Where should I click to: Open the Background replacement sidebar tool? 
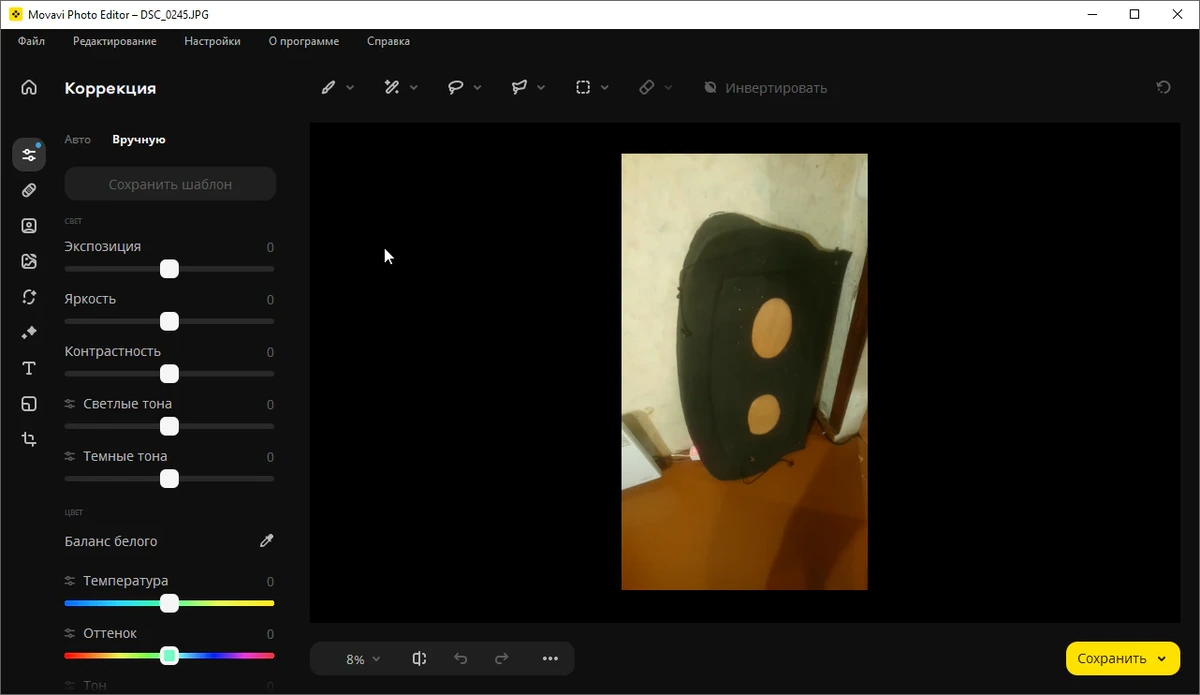point(29,261)
